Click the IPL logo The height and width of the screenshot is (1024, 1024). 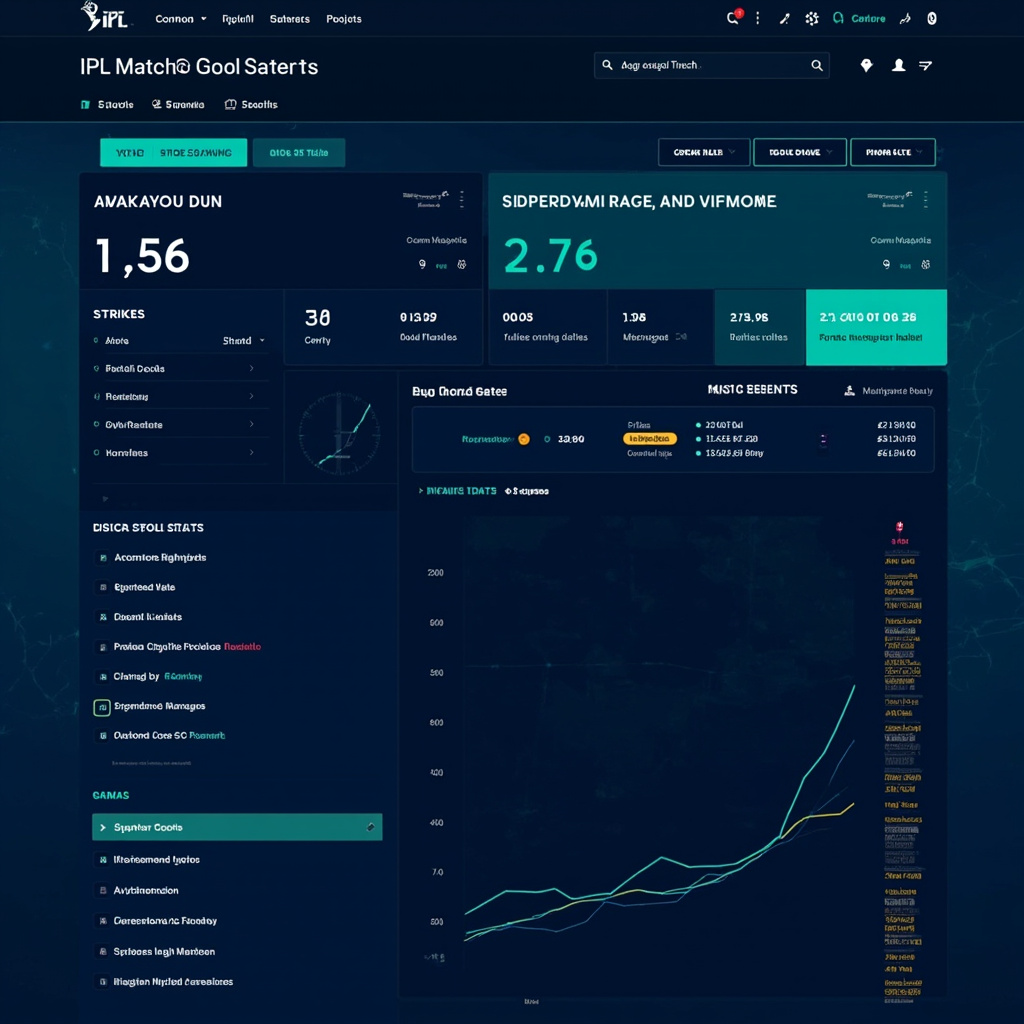click(104, 16)
